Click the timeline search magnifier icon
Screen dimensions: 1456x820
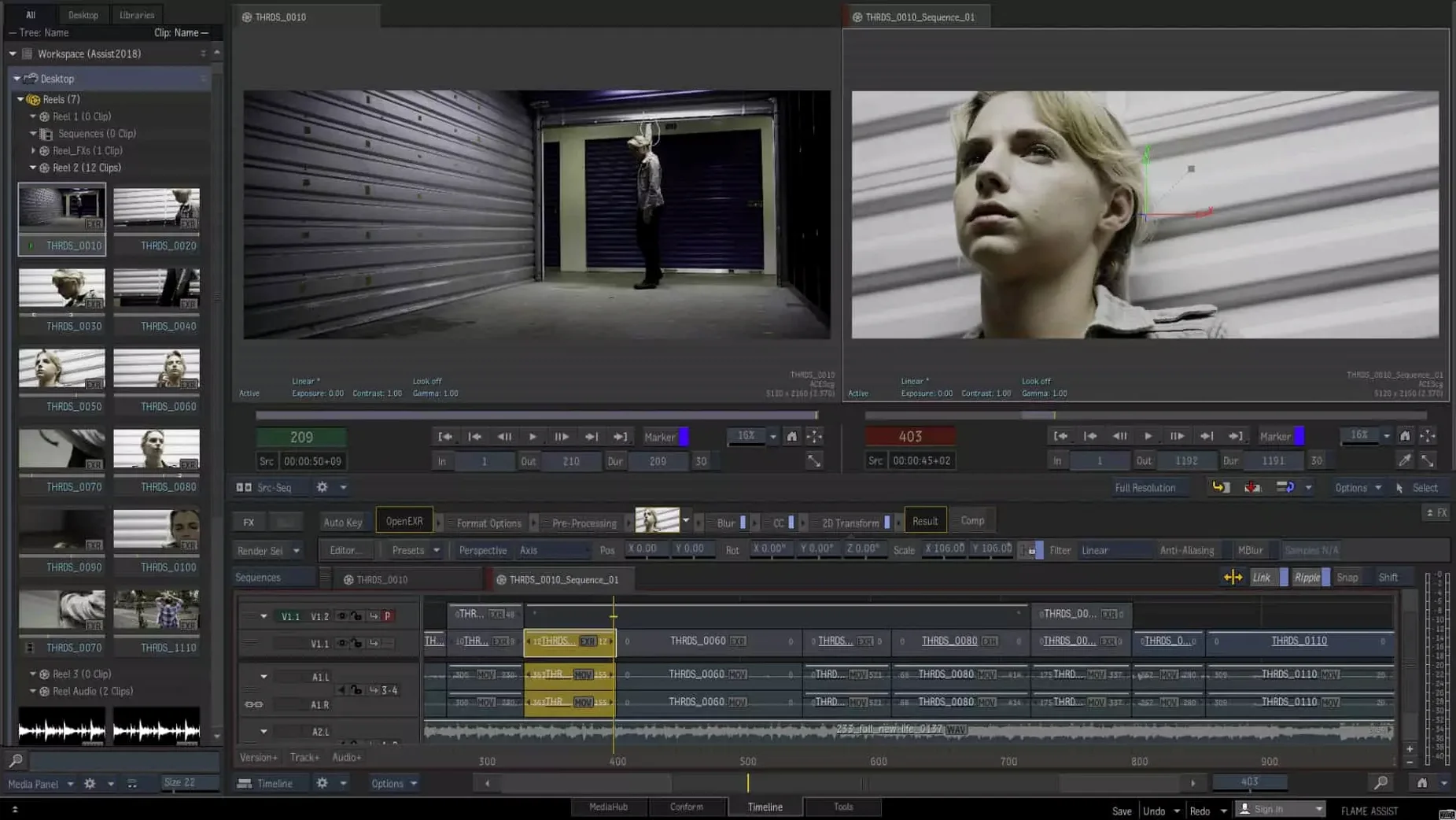pyautogui.click(x=1380, y=782)
